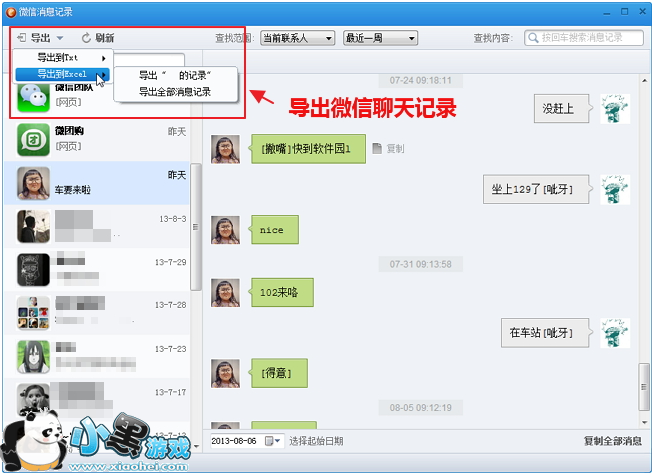The width and height of the screenshot is (654, 475).
Task: Select 导出到Txt menu item
Action: click(x=63, y=58)
